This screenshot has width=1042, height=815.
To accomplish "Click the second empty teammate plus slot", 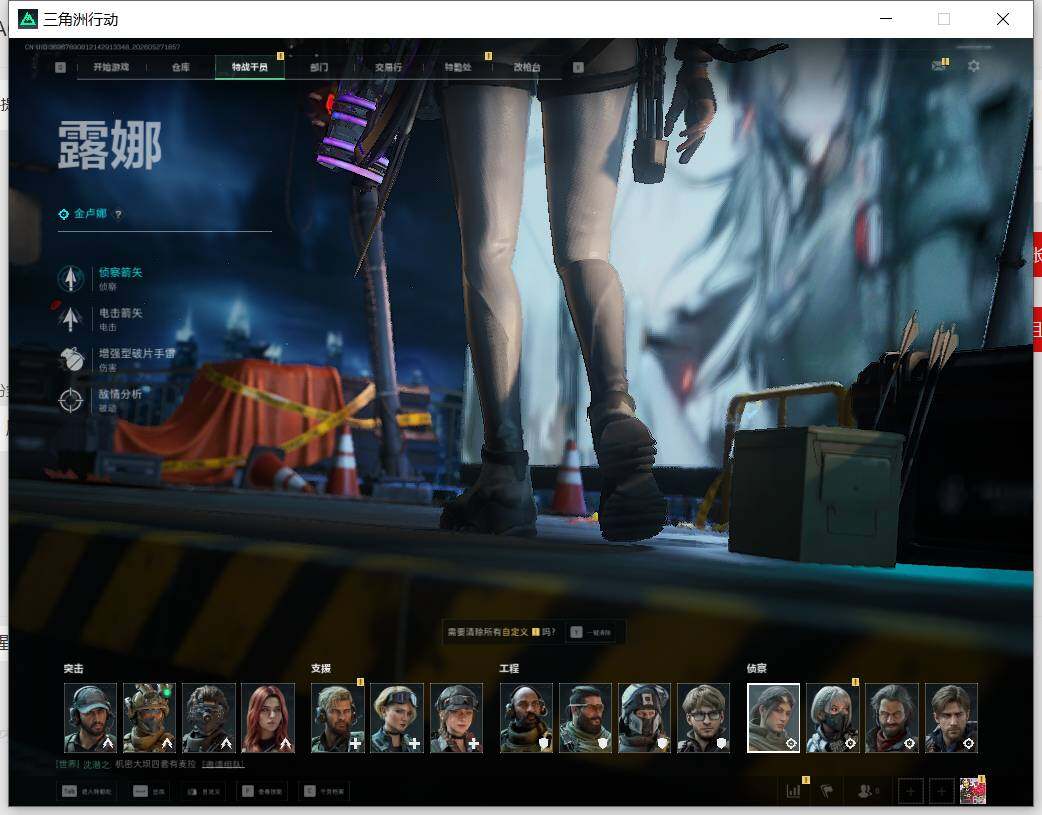I will point(942,791).
